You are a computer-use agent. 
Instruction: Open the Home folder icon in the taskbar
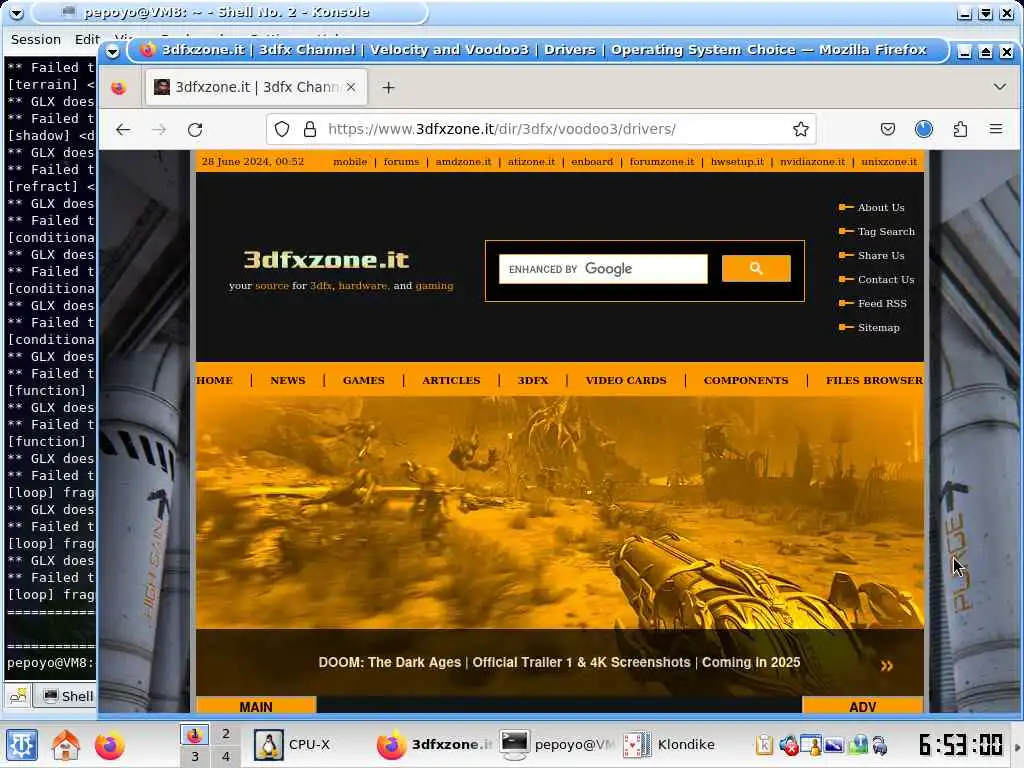tap(66, 745)
